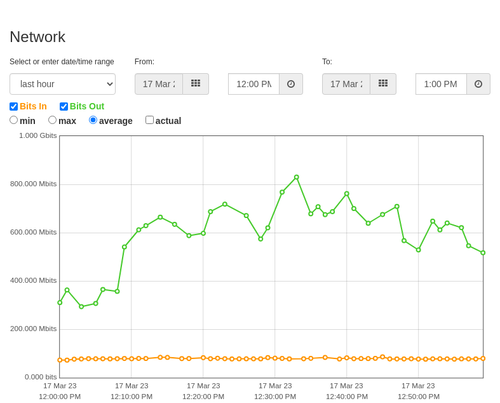Click the '12:30:00 PM' x-axis label

pos(275,397)
